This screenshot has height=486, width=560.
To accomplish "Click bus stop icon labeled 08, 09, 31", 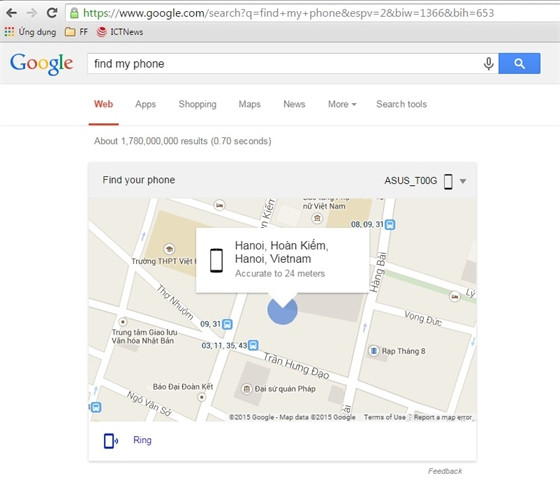I will tap(390, 225).
